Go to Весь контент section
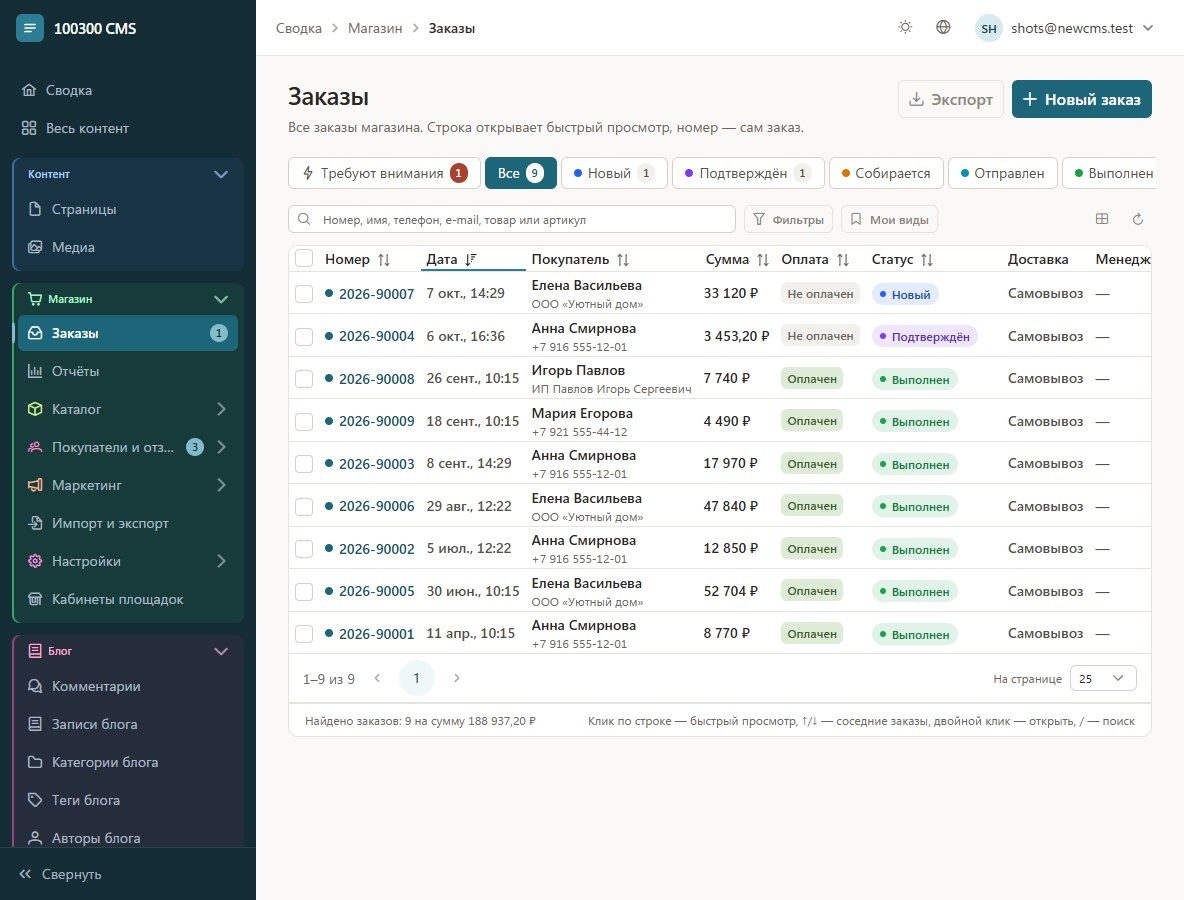The image size is (1184, 900). (x=128, y=128)
